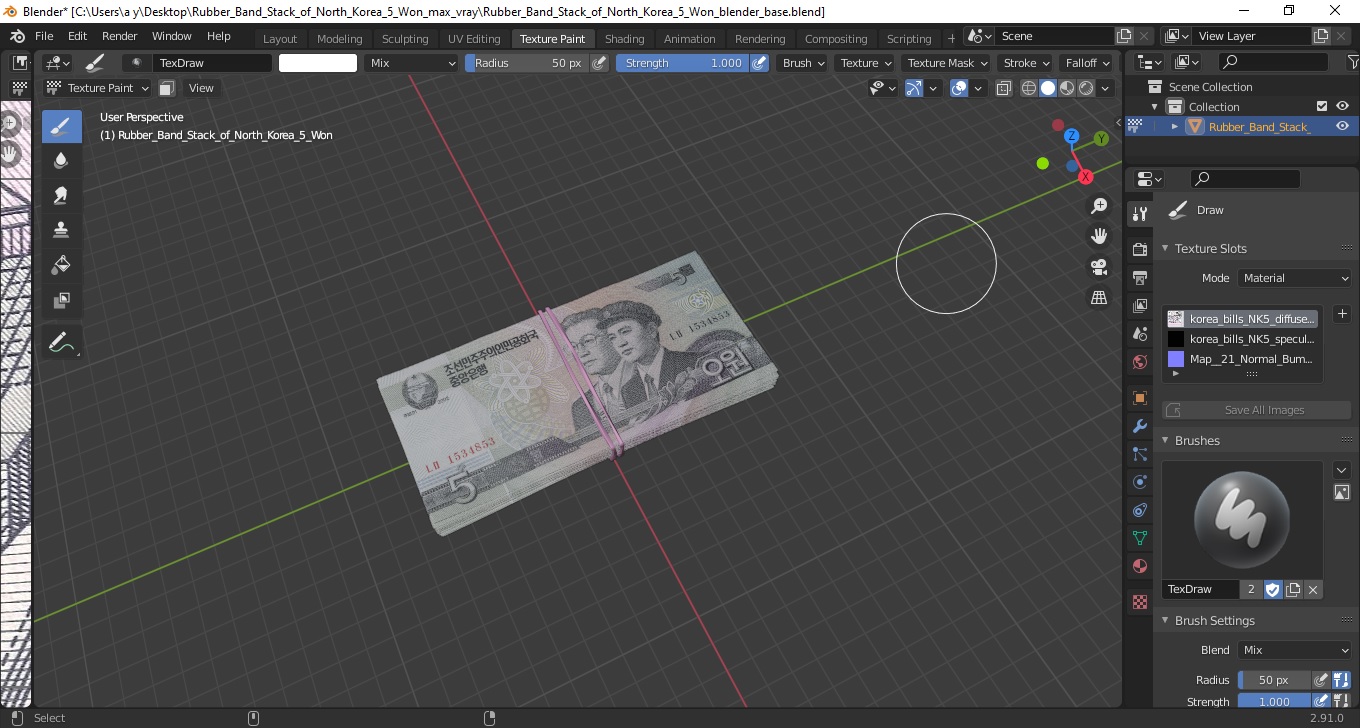The image size is (1360, 728).
Task: Add a new texture slot with plus
Action: click(1342, 314)
